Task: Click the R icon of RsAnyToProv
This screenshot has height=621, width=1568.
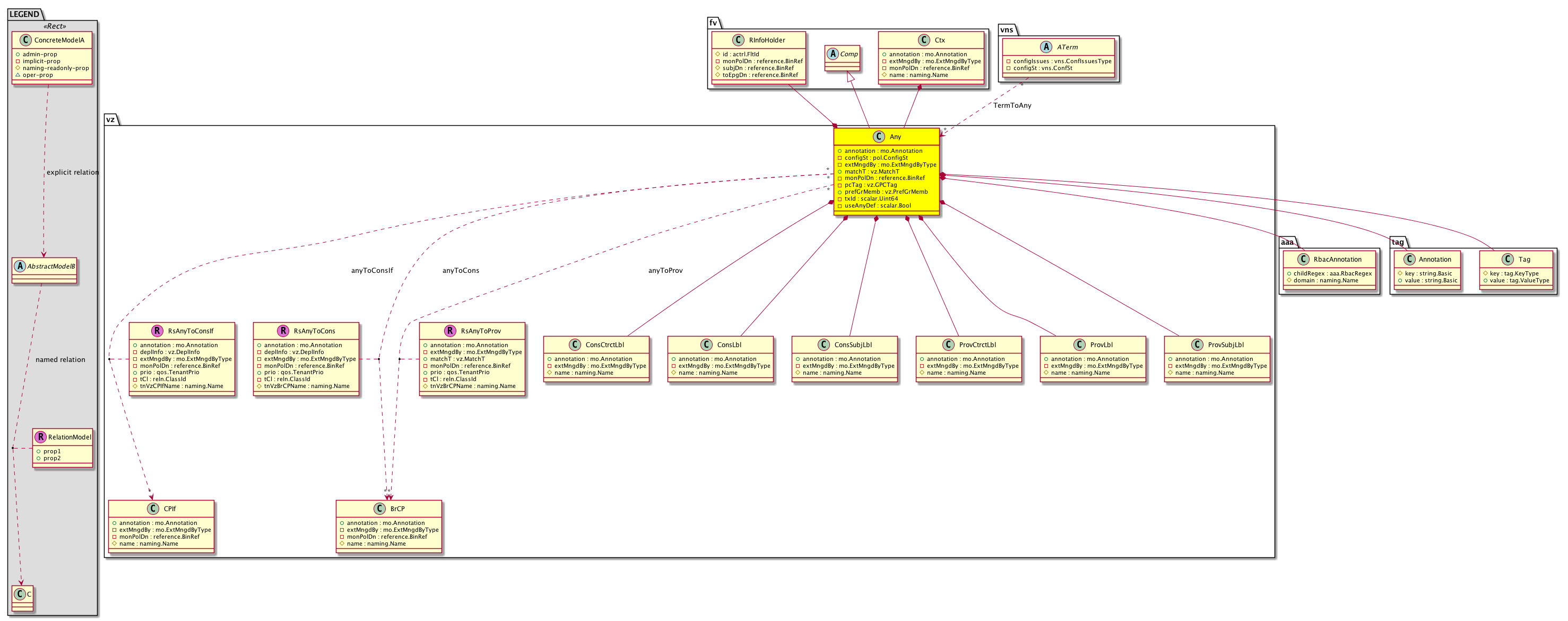Action: tap(450, 331)
